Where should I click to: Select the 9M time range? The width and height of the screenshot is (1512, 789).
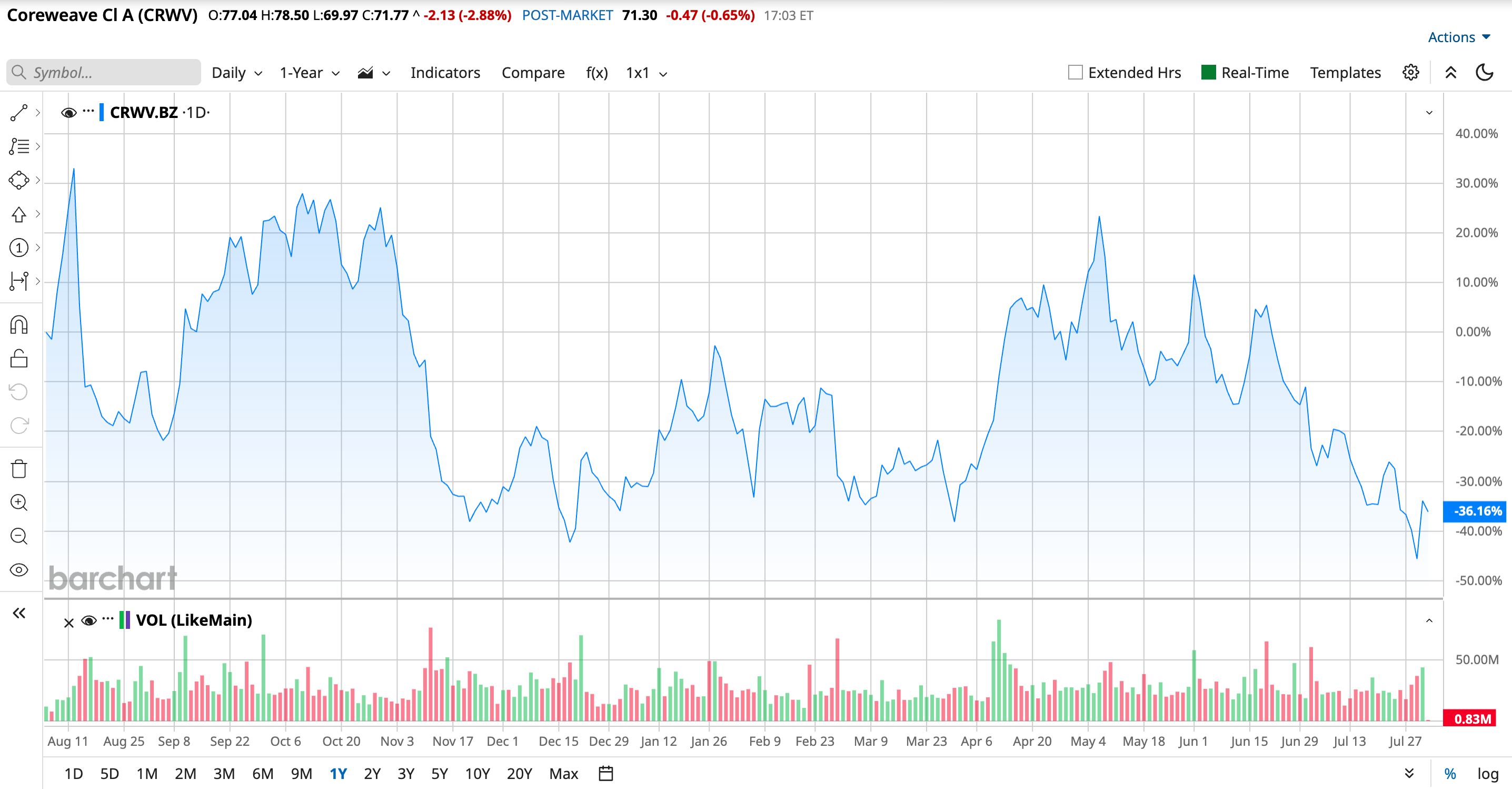[x=302, y=774]
